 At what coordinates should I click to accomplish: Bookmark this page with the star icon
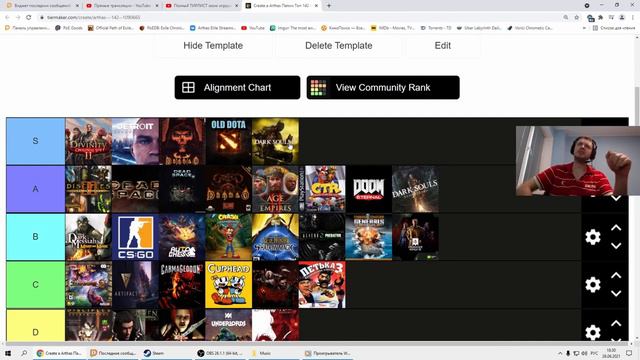click(577, 18)
